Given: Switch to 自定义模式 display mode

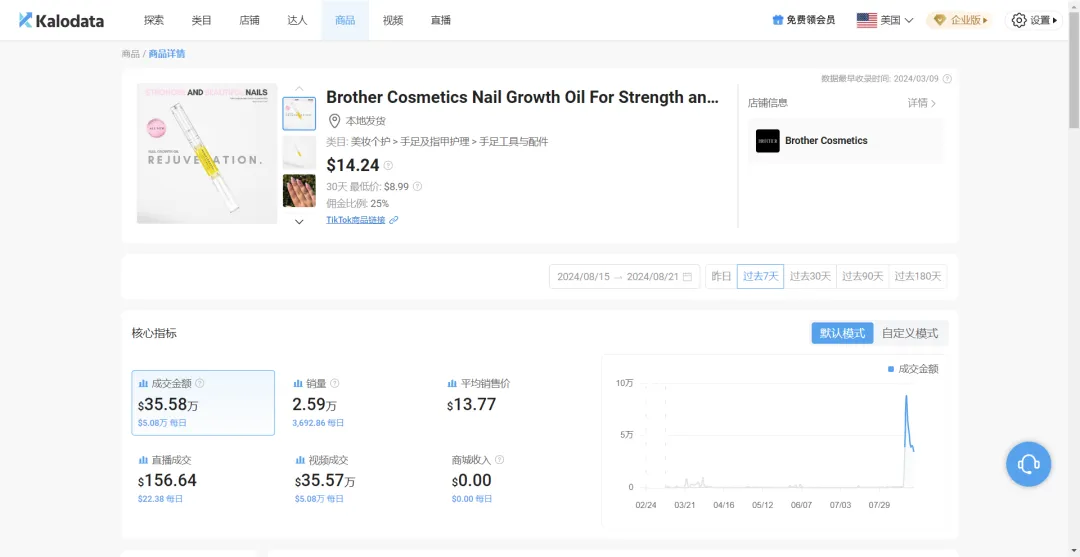Looking at the screenshot, I should coord(910,333).
